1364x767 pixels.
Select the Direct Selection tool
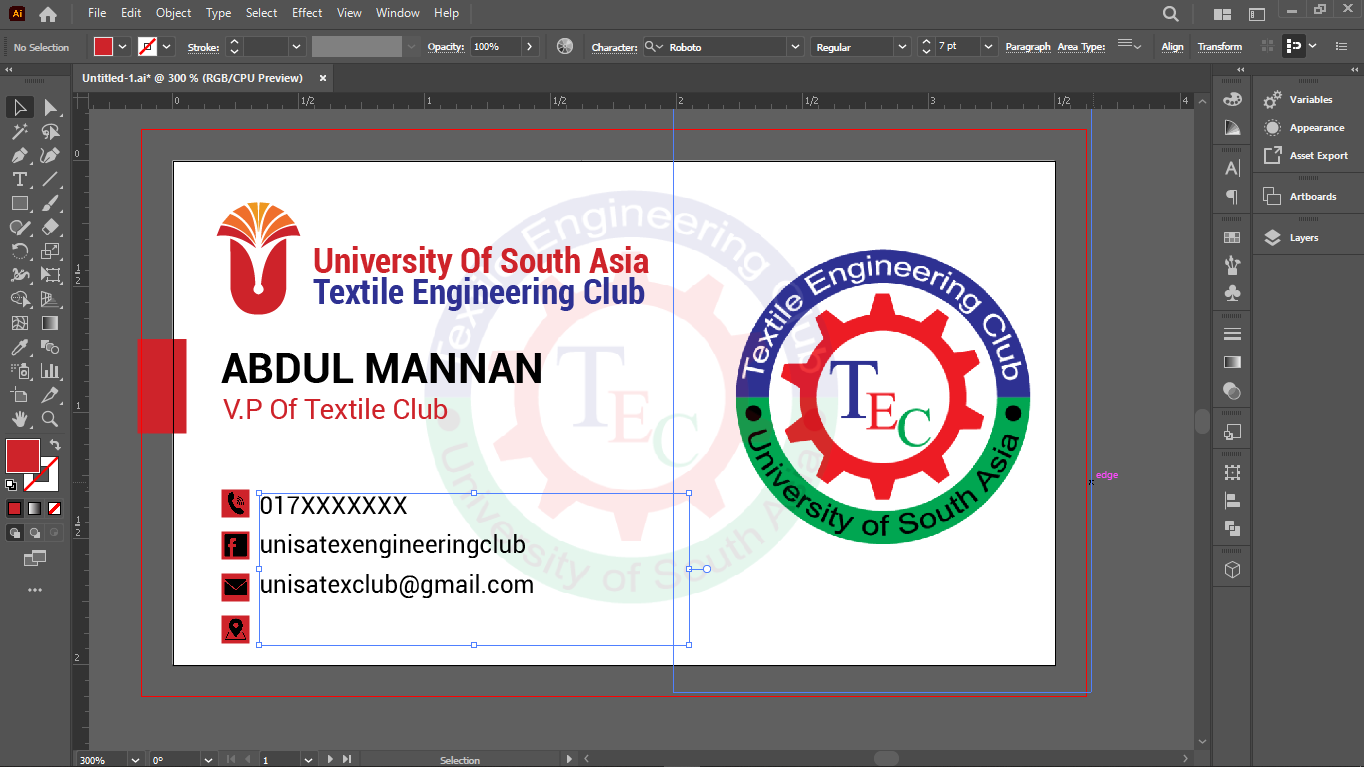(50, 107)
